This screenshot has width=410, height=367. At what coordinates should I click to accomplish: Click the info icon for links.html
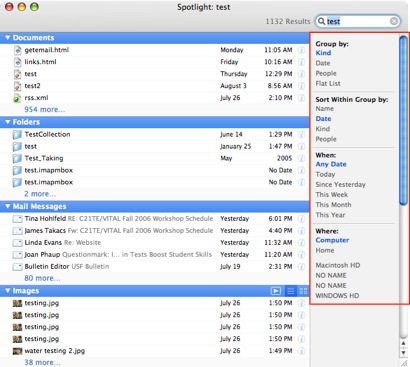click(x=301, y=62)
